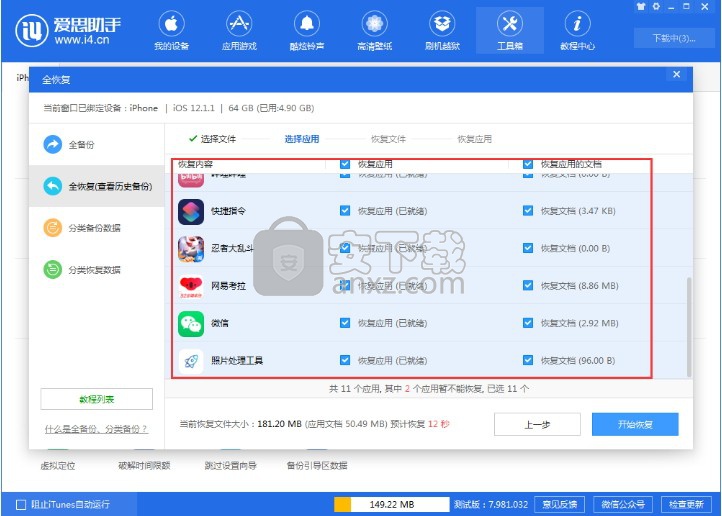
Task: Uncheck 恢复文档 (8.86 MB) for 网易考拉
Action: click(528, 285)
